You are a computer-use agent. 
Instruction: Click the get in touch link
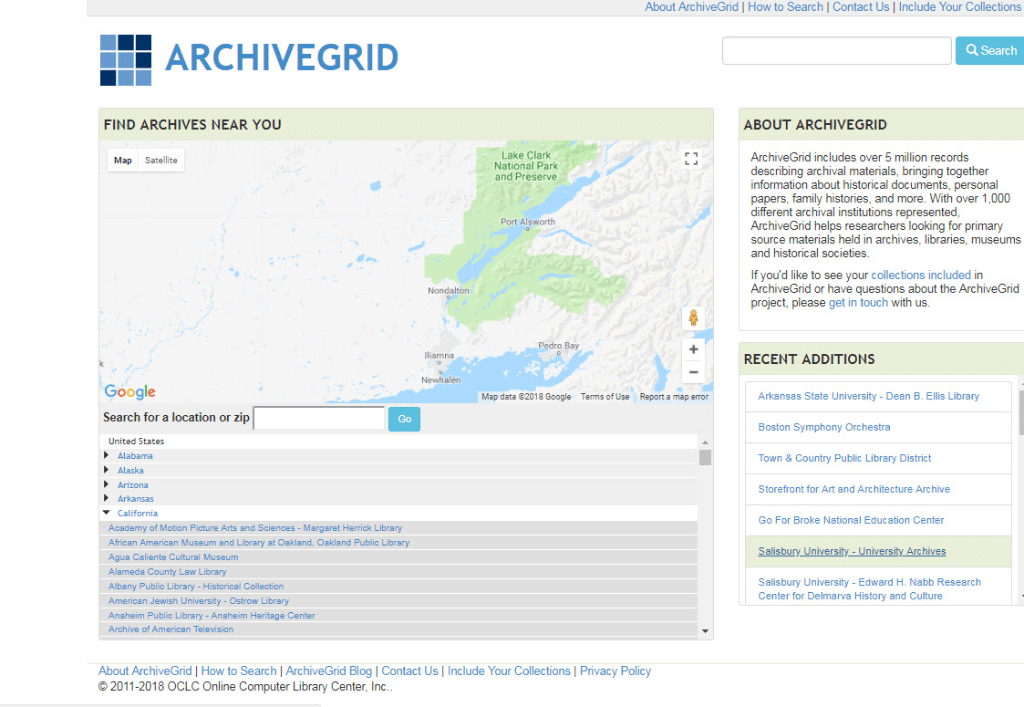point(858,302)
